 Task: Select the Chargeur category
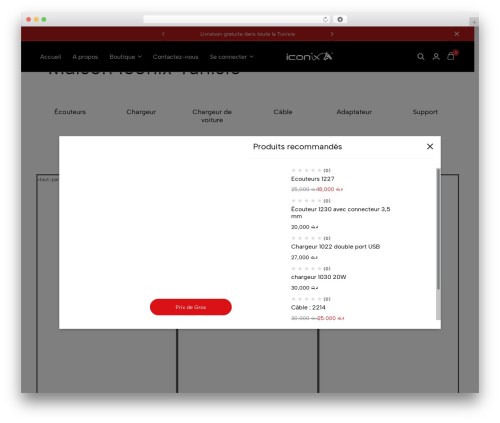[x=141, y=112]
